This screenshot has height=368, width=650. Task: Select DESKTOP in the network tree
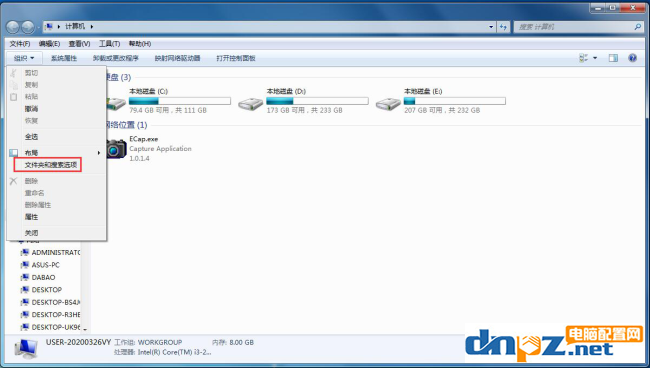[47, 290]
